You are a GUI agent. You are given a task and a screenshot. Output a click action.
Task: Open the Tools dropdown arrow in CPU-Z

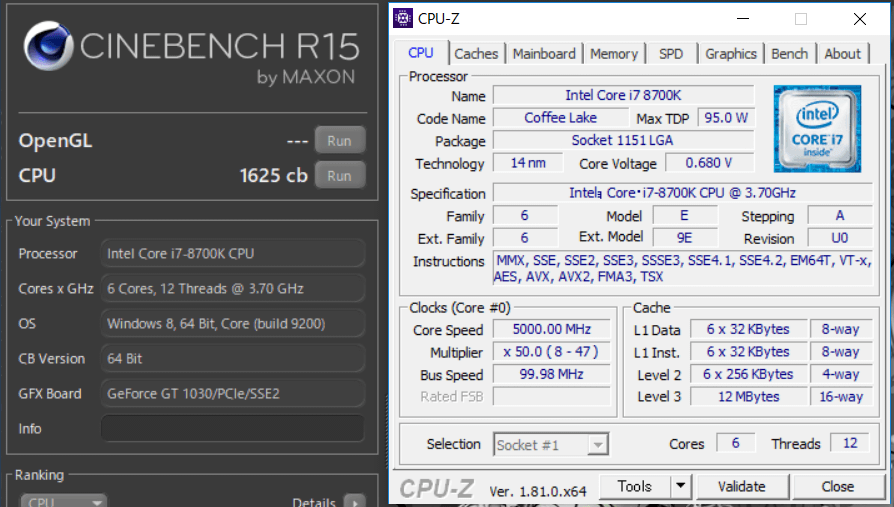tap(680, 486)
